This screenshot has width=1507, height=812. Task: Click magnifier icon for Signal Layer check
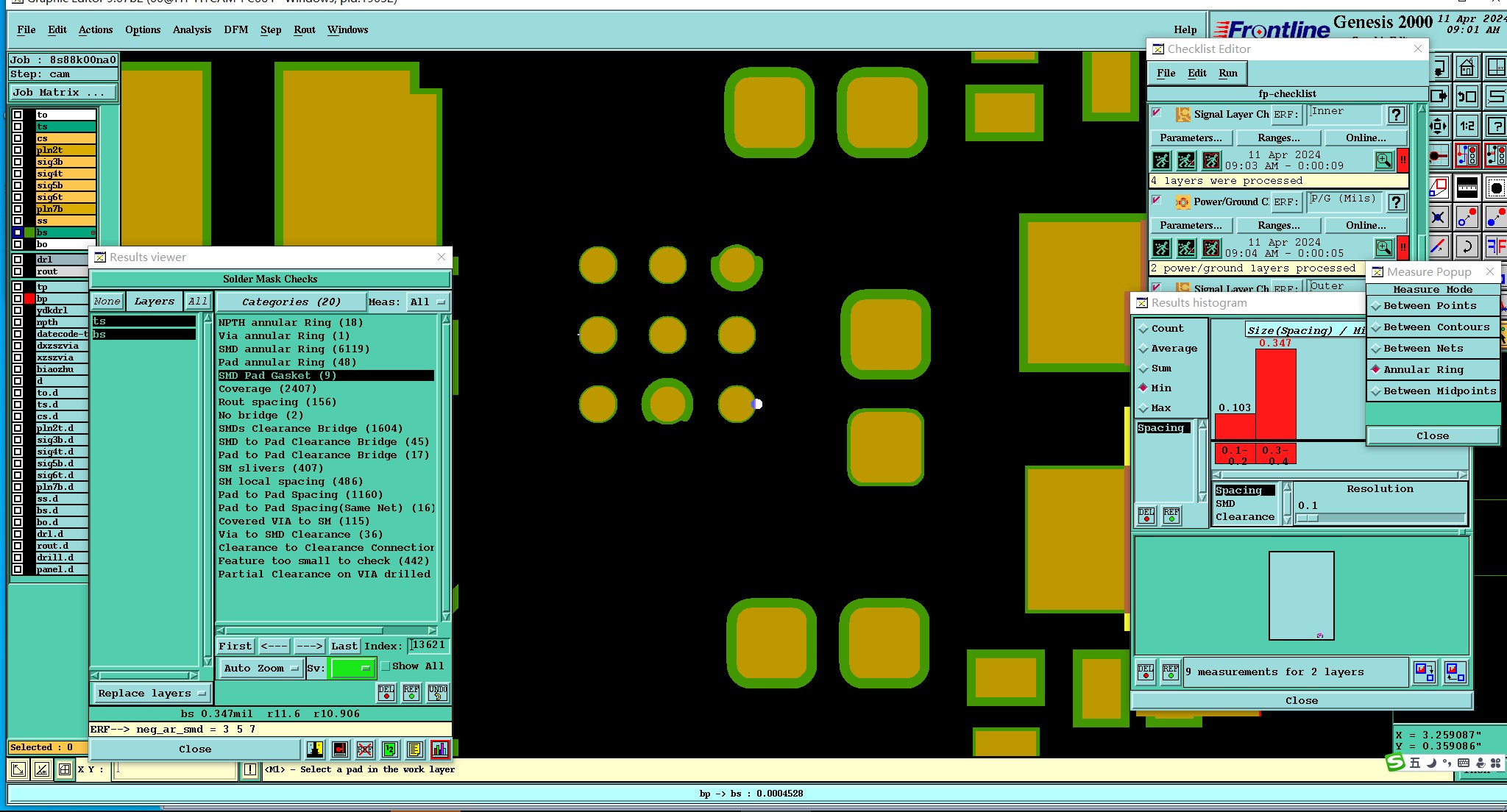[1383, 160]
